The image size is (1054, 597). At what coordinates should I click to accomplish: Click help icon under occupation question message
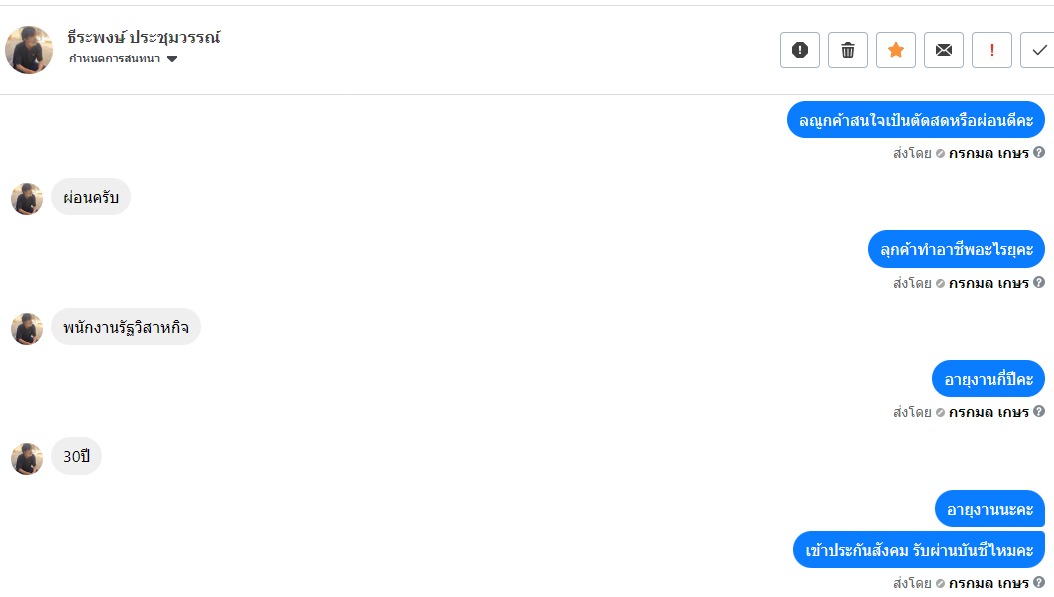coord(1039,283)
